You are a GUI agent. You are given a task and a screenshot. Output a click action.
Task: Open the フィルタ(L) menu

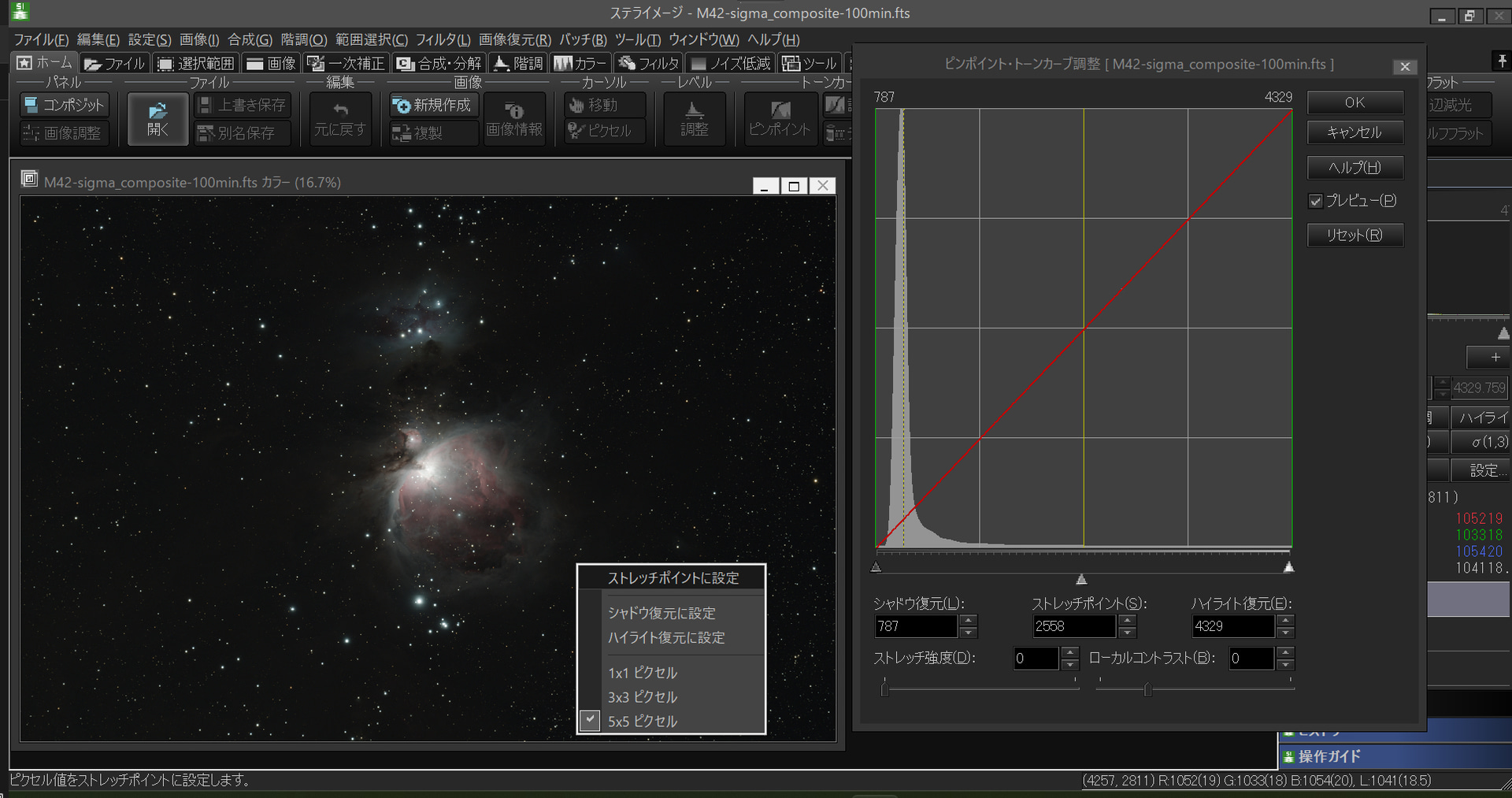coord(443,39)
